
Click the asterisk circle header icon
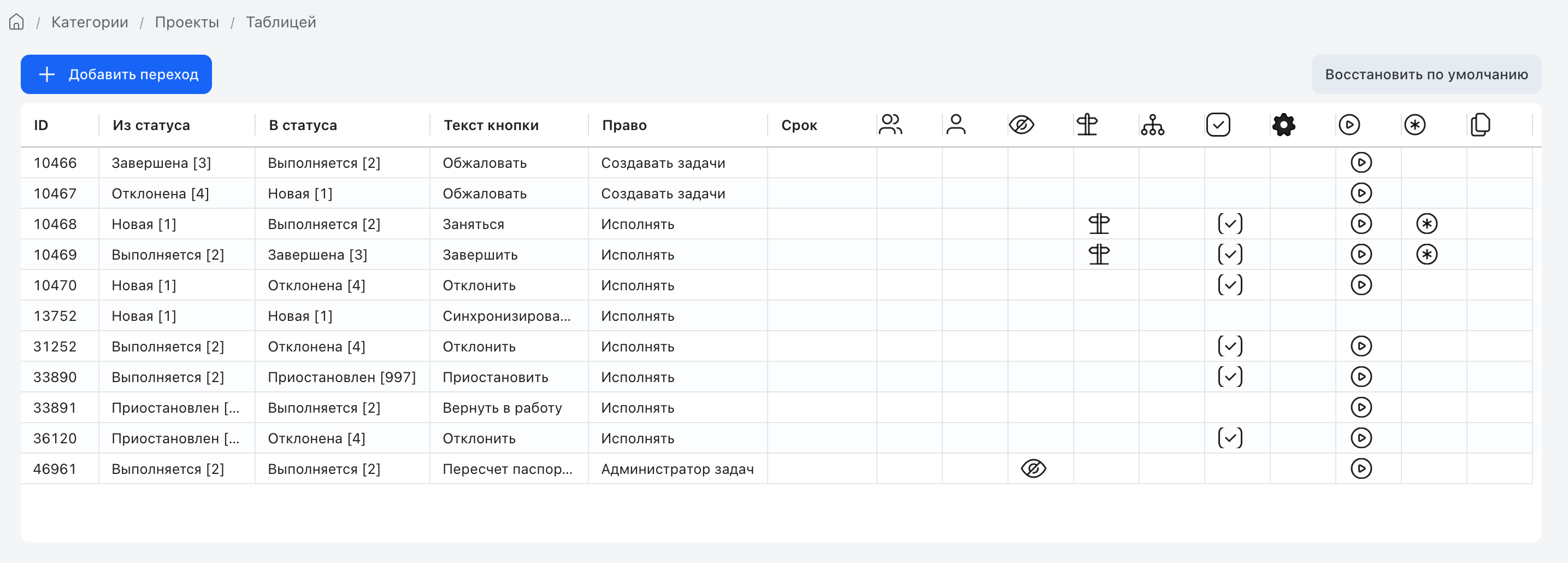[1414, 125]
